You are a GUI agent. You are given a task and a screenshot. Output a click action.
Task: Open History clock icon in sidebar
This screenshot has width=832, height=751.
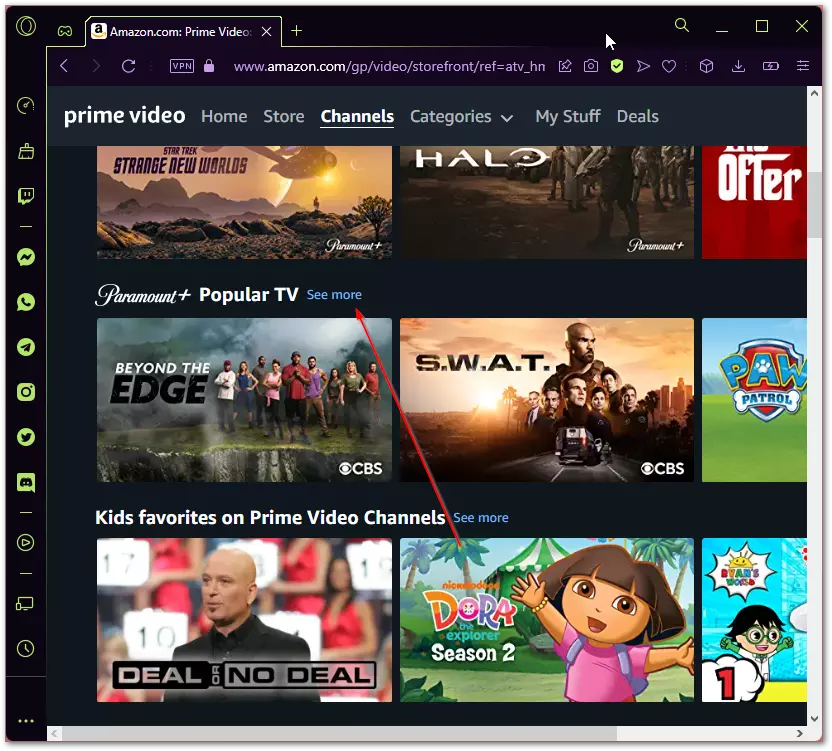pos(25,648)
